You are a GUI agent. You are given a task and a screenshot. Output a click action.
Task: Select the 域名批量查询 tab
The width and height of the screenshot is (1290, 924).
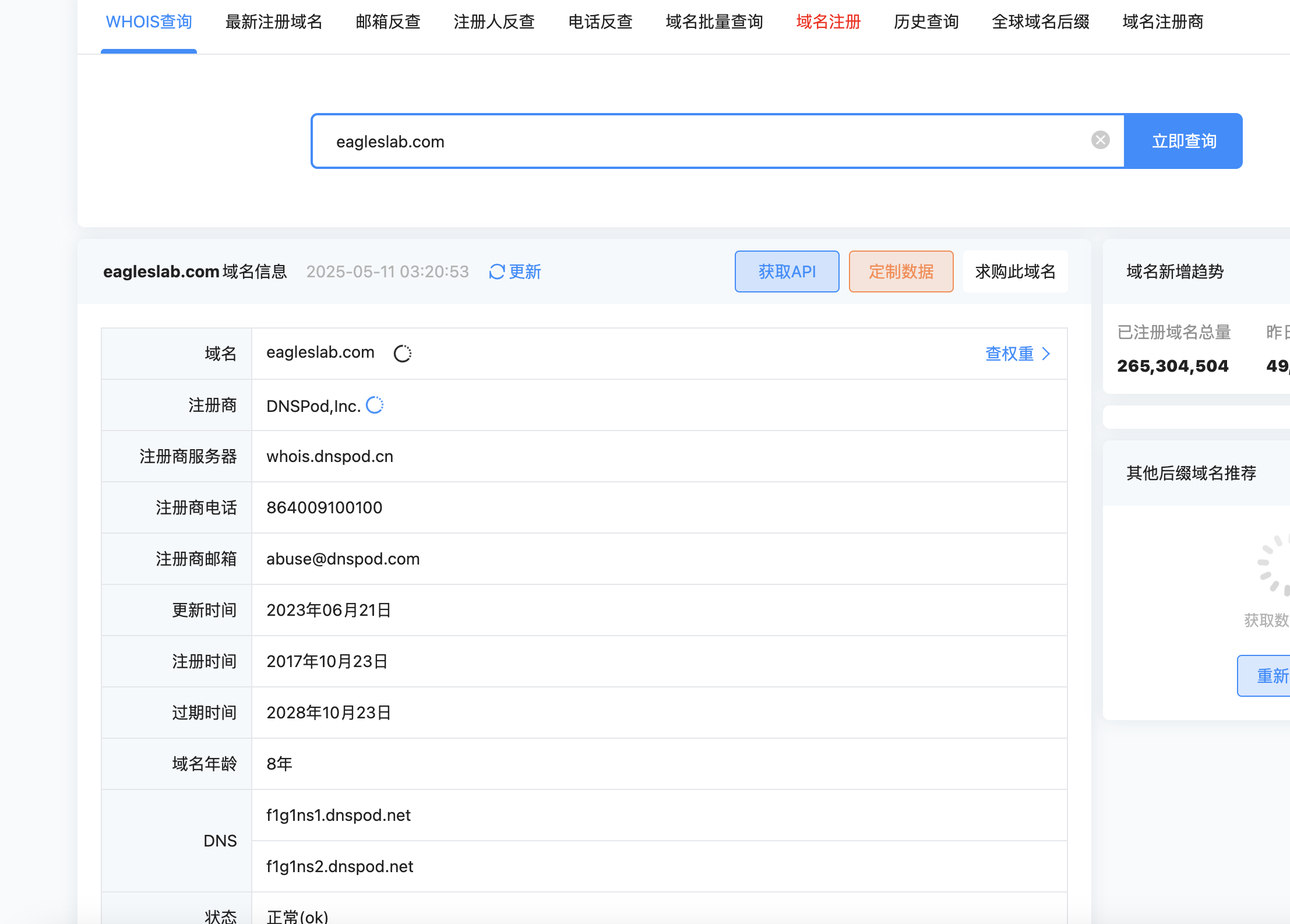click(x=714, y=22)
